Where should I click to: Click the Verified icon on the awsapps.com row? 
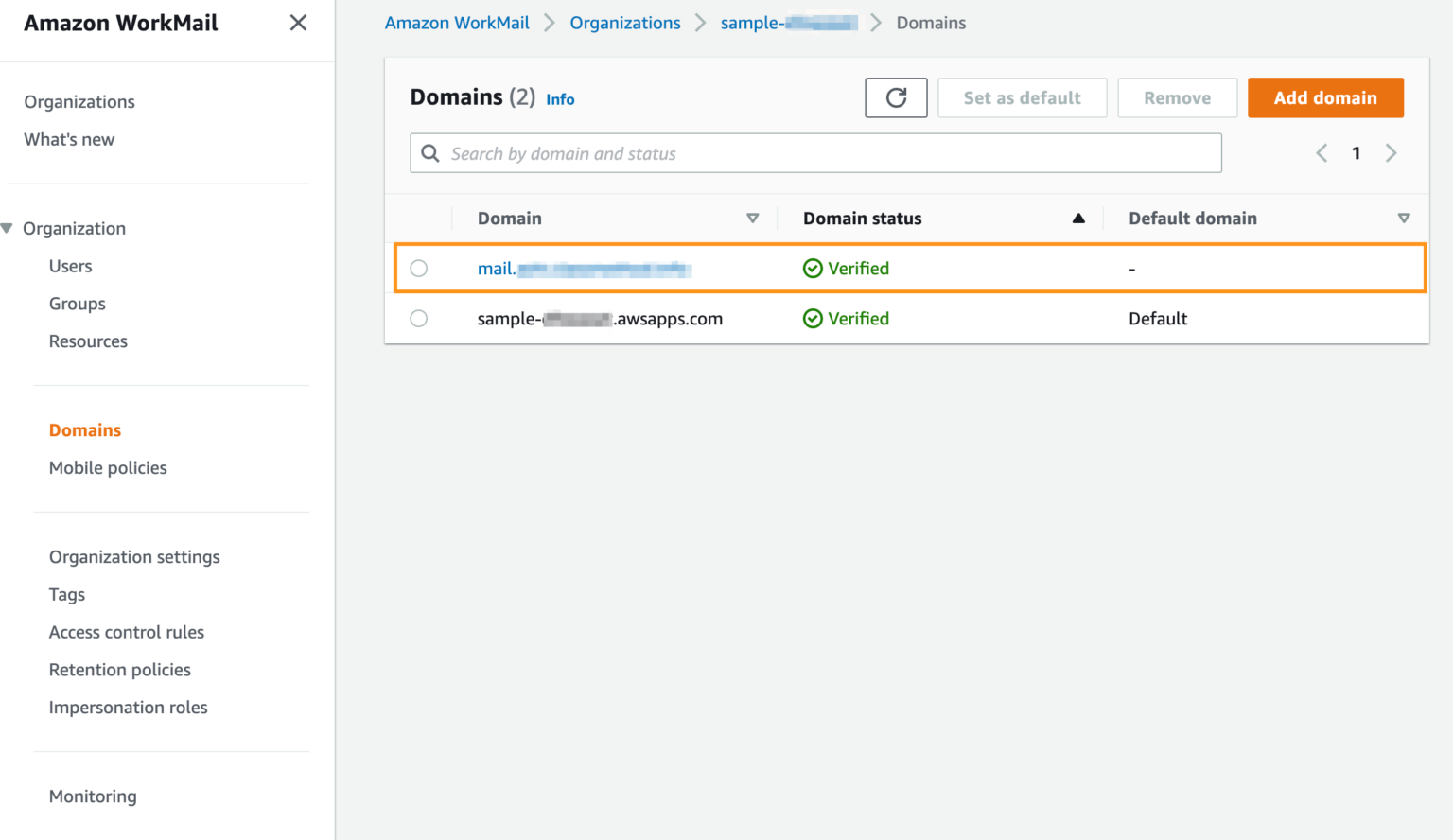pyautogui.click(x=814, y=318)
